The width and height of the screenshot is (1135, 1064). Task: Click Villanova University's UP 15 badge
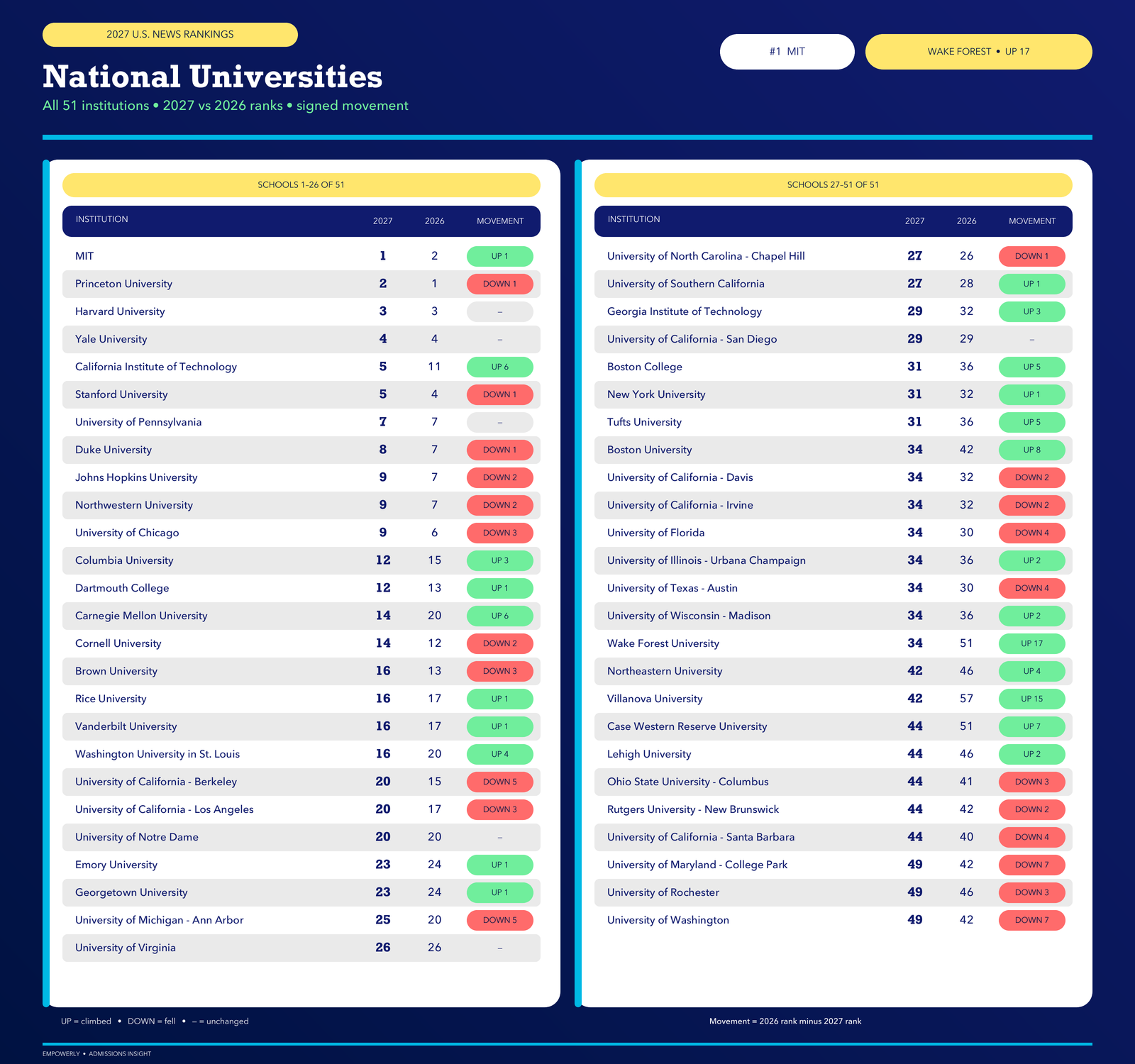[1032, 699]
